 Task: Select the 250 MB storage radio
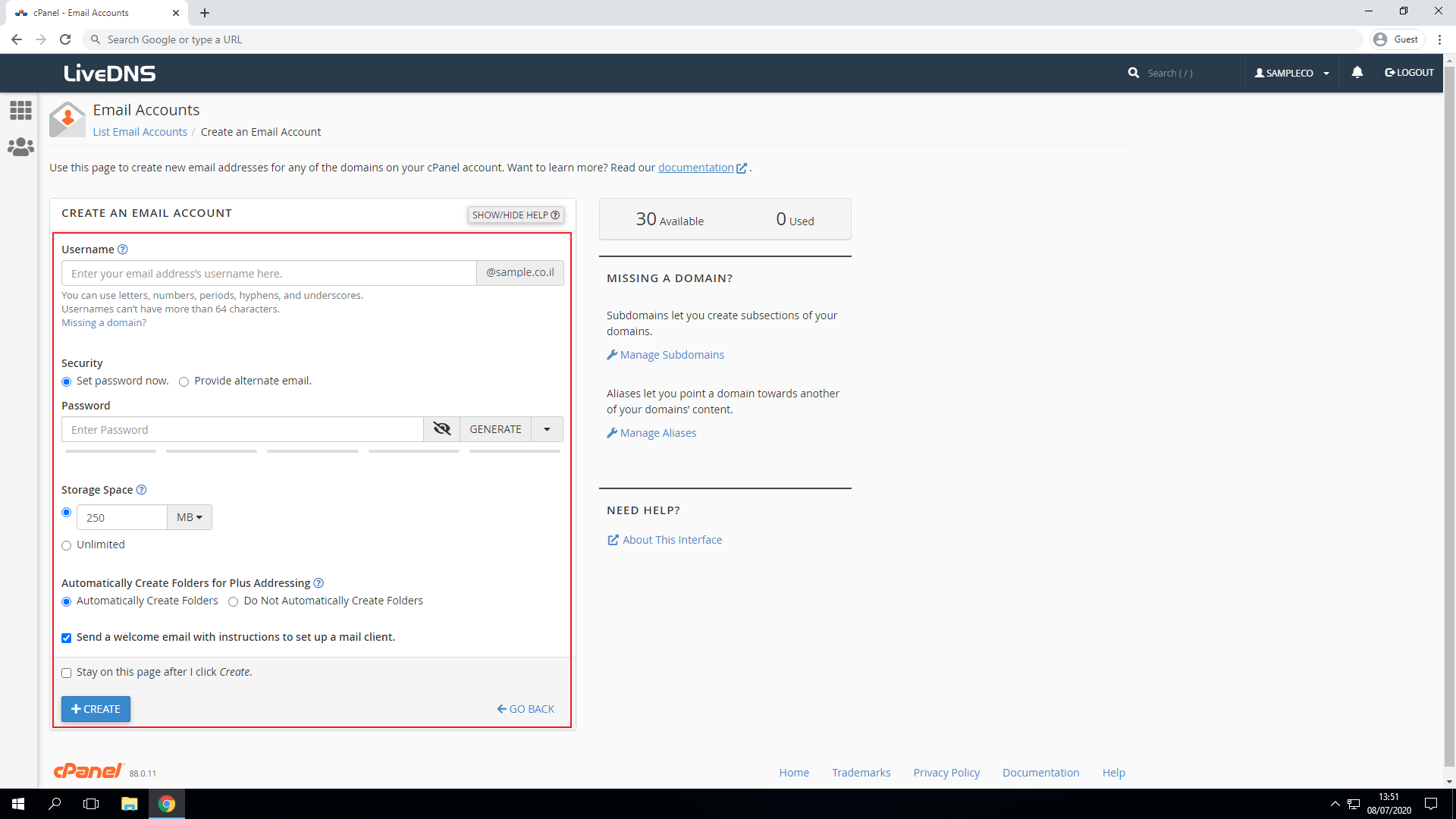click(x=67, y=513)
